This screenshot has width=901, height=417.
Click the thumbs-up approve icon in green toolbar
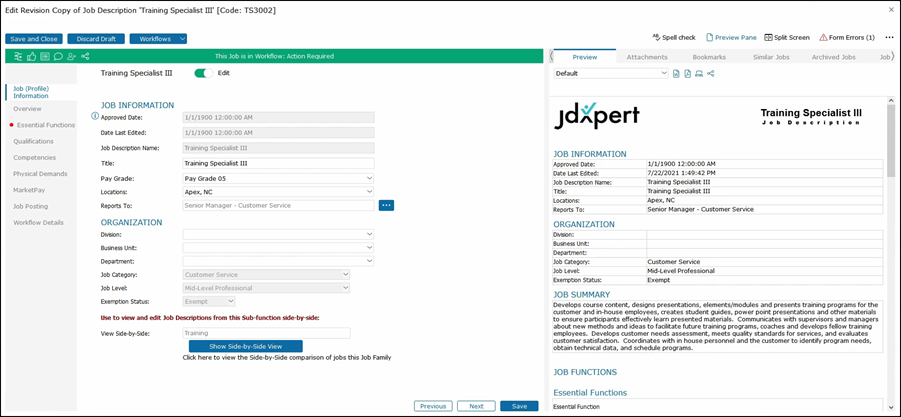(x=32, y=56)
